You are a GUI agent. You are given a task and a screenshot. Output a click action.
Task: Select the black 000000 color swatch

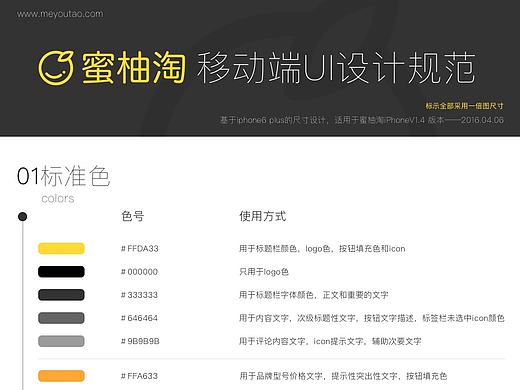point(61,272)
